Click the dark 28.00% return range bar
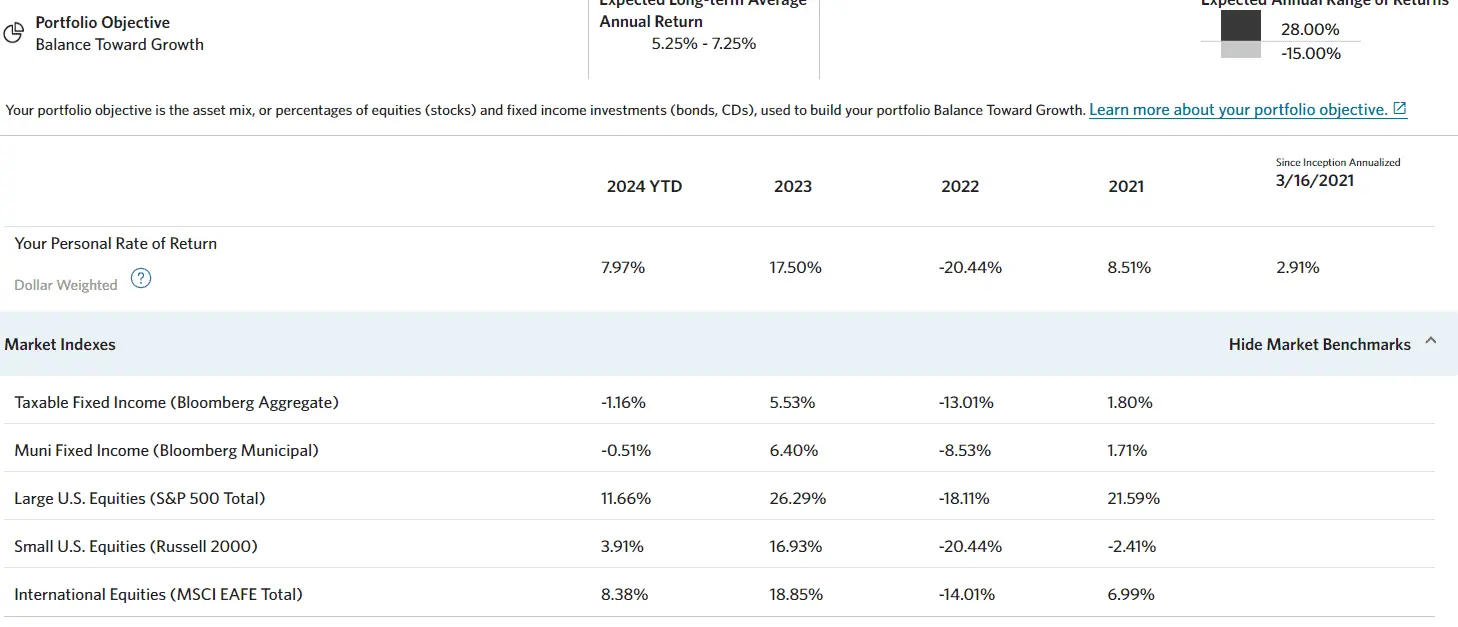 coord(1240,26)
